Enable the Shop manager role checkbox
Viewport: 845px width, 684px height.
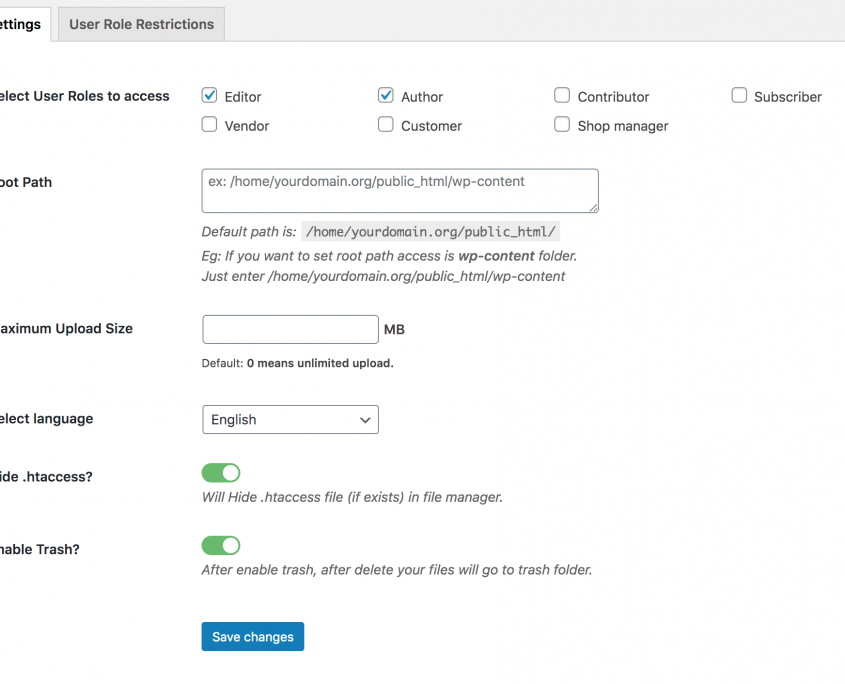(562, 125)
